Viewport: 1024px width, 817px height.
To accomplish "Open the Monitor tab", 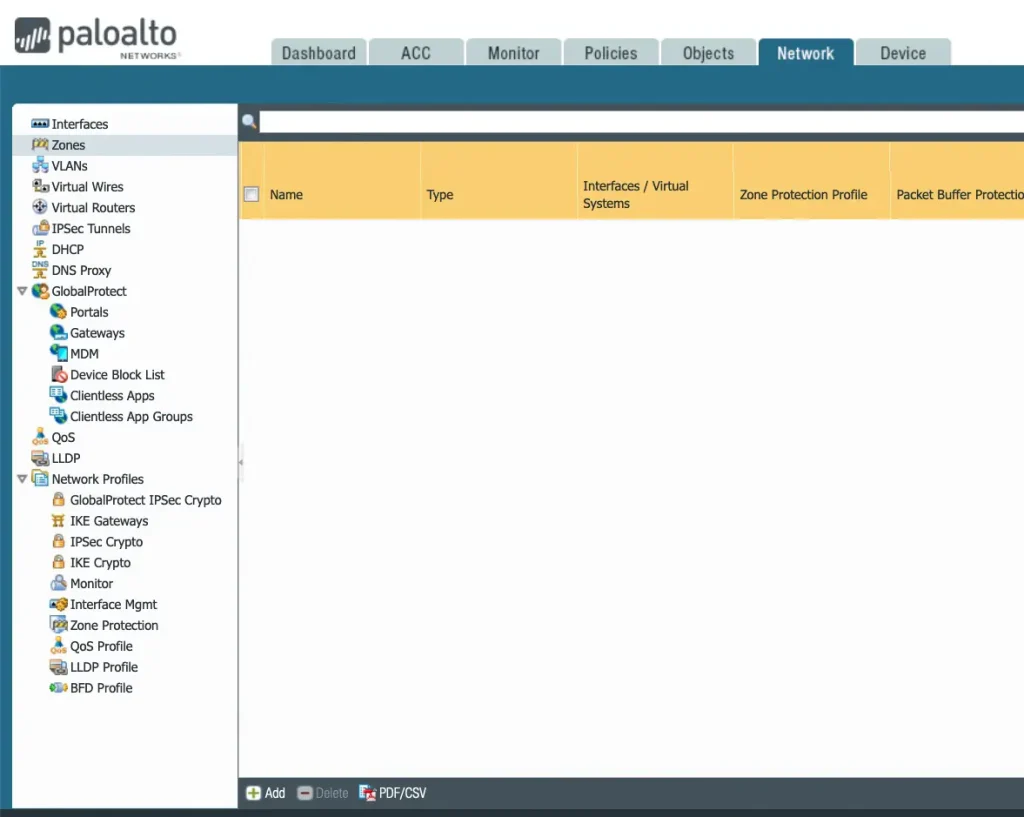I will pyautogui.click(x=513, y=53).
